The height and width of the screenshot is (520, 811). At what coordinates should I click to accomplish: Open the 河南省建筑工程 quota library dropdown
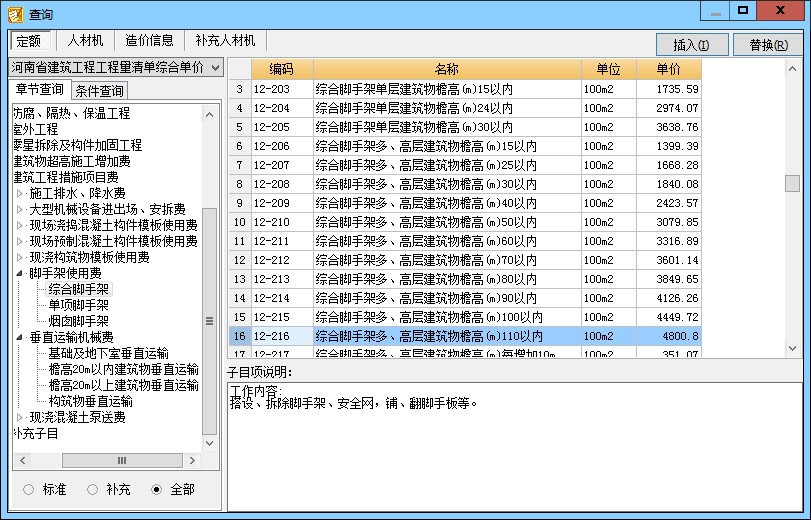tap(215, 67)
